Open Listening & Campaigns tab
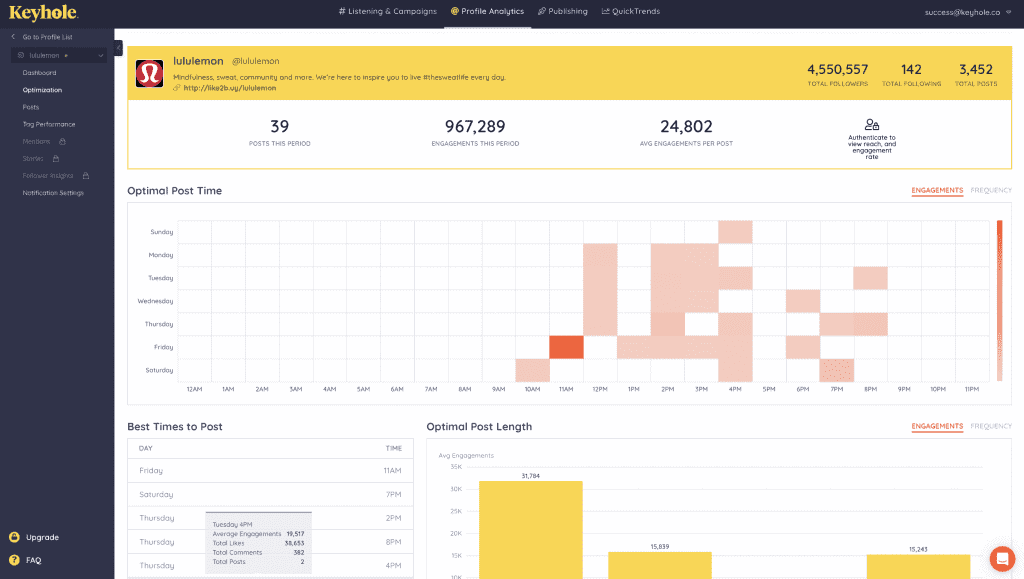Image resolution: width=1024 pixels, height=579 pixels. click(388, 11)
